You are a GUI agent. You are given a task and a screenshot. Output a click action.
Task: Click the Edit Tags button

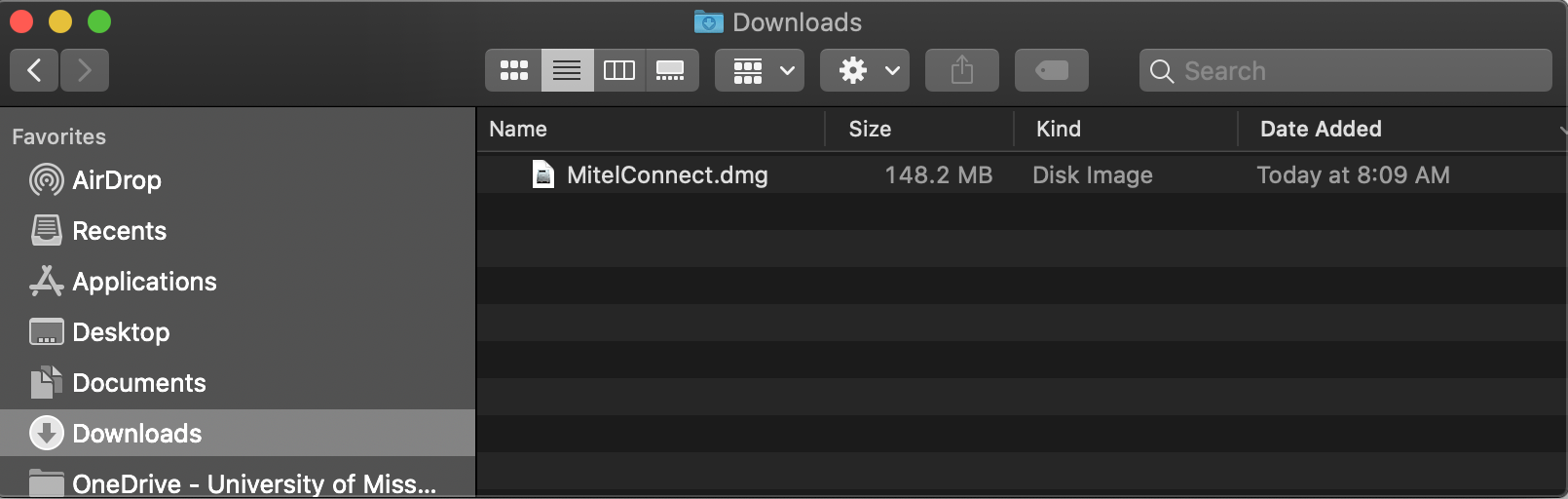pos(1052,70)
